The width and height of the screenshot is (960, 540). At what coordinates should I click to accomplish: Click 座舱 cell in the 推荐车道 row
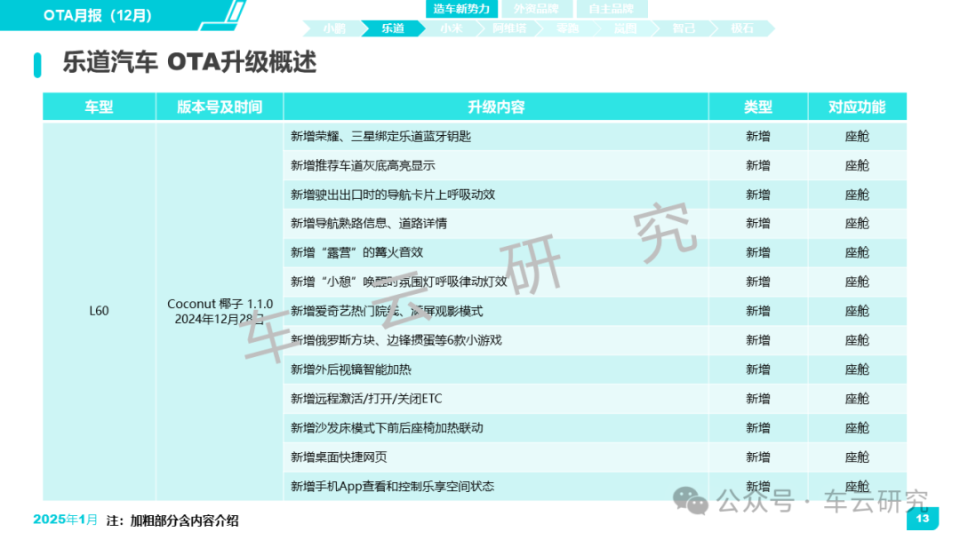857,165
